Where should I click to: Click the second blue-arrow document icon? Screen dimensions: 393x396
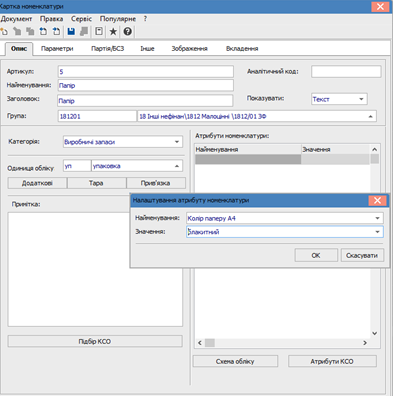(57, 32)
